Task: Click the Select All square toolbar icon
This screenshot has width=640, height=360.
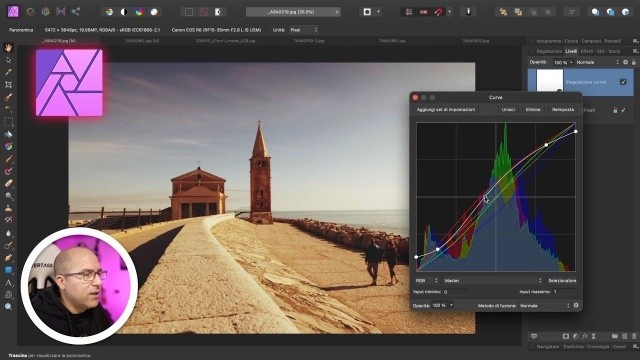Action: (x=189, y=12)
